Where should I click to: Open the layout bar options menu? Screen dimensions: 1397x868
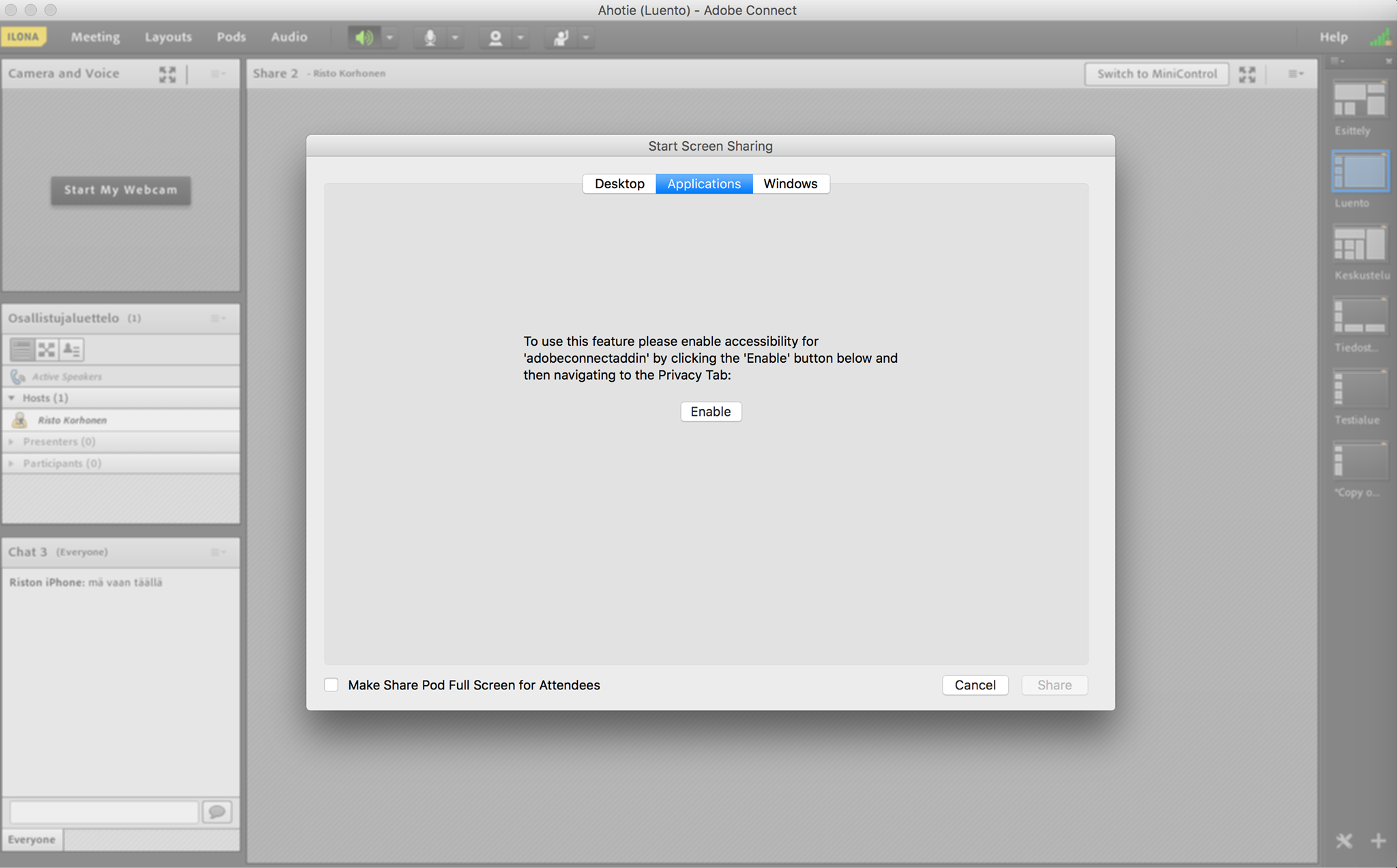pos(1338,61)
